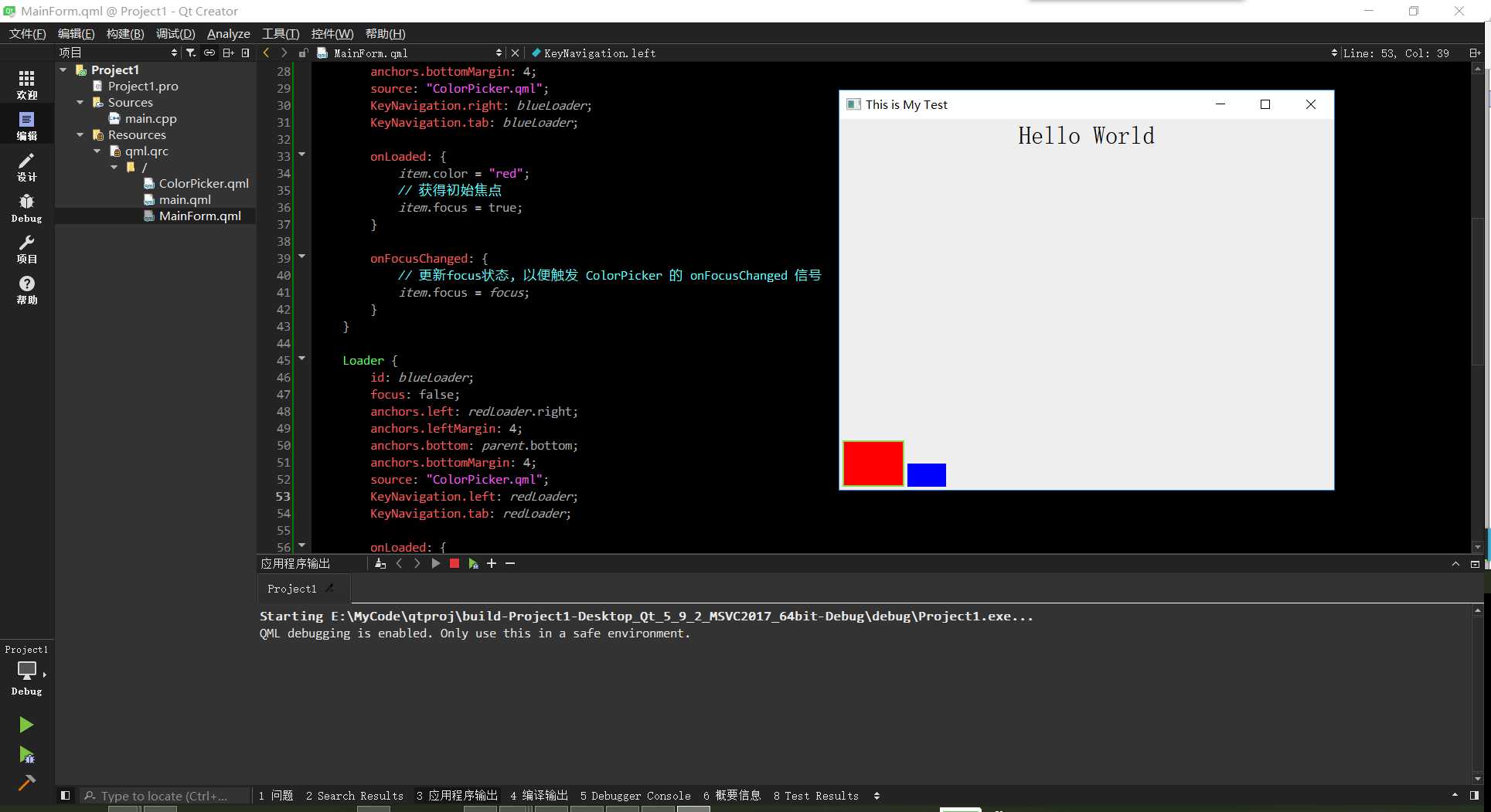1491x812 pixels.
Task: Open the 调试(D) menu
Action: 175,33
